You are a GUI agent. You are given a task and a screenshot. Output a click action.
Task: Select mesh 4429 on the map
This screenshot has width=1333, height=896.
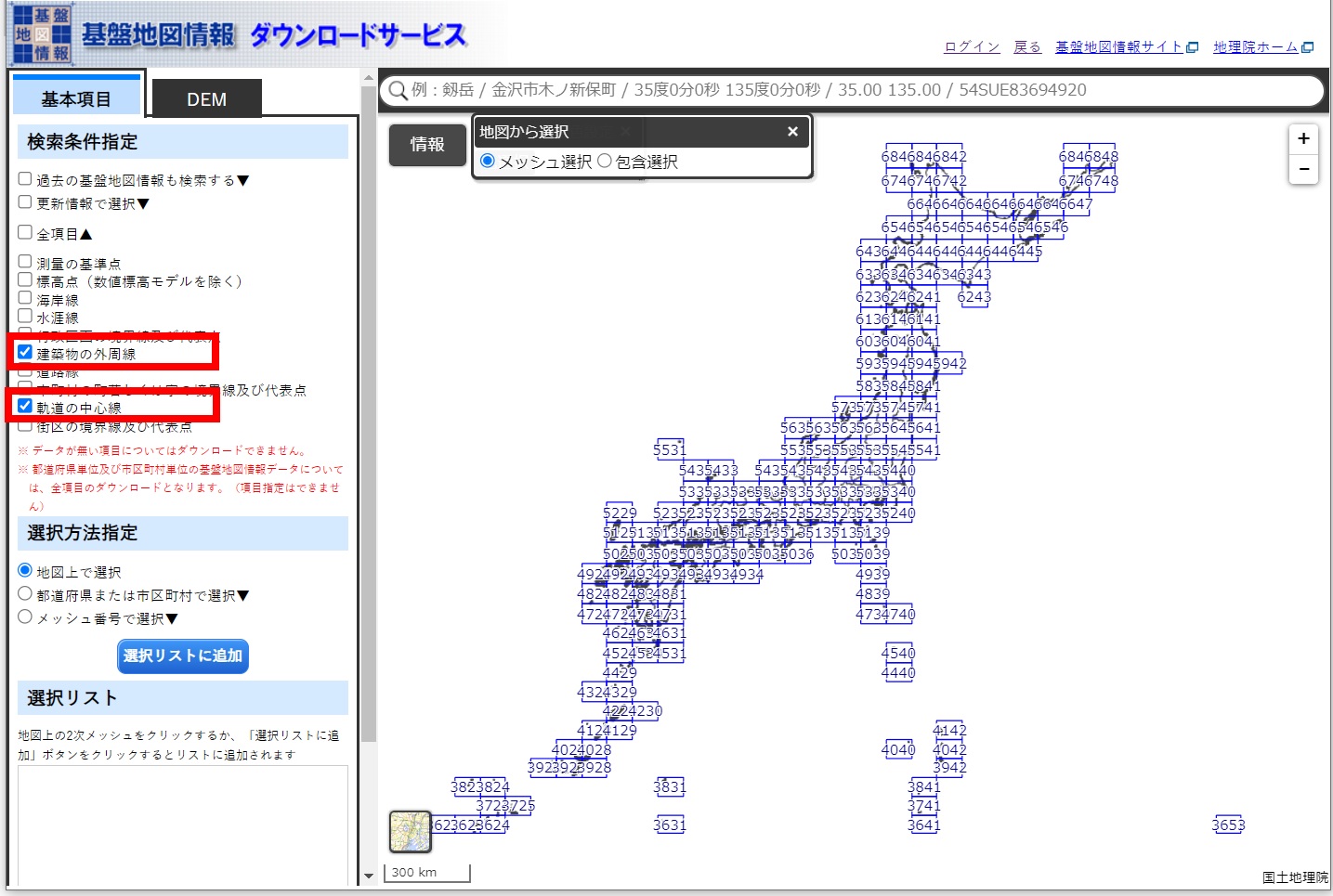point(620,672)
